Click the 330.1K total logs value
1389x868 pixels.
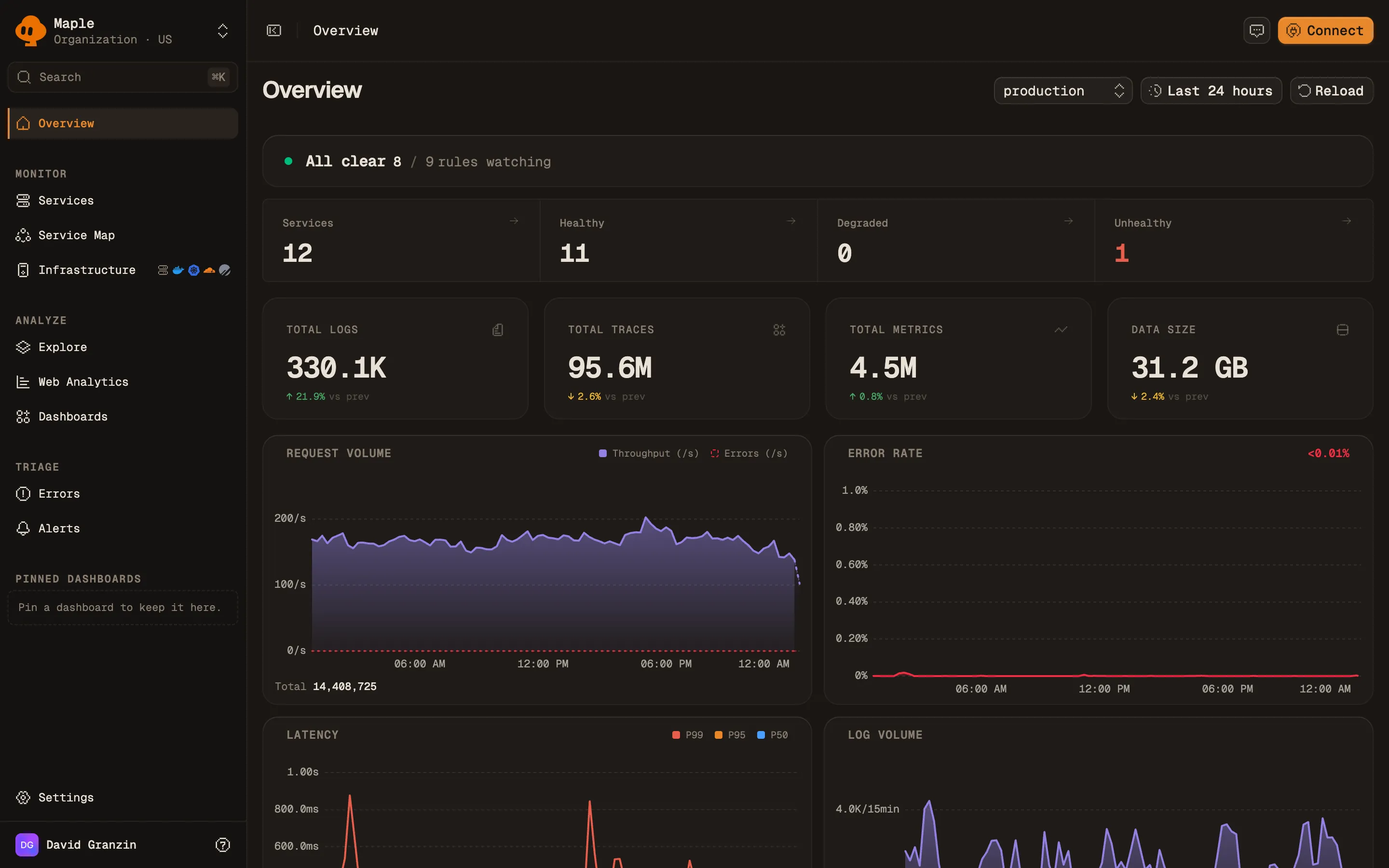[336, 367]
